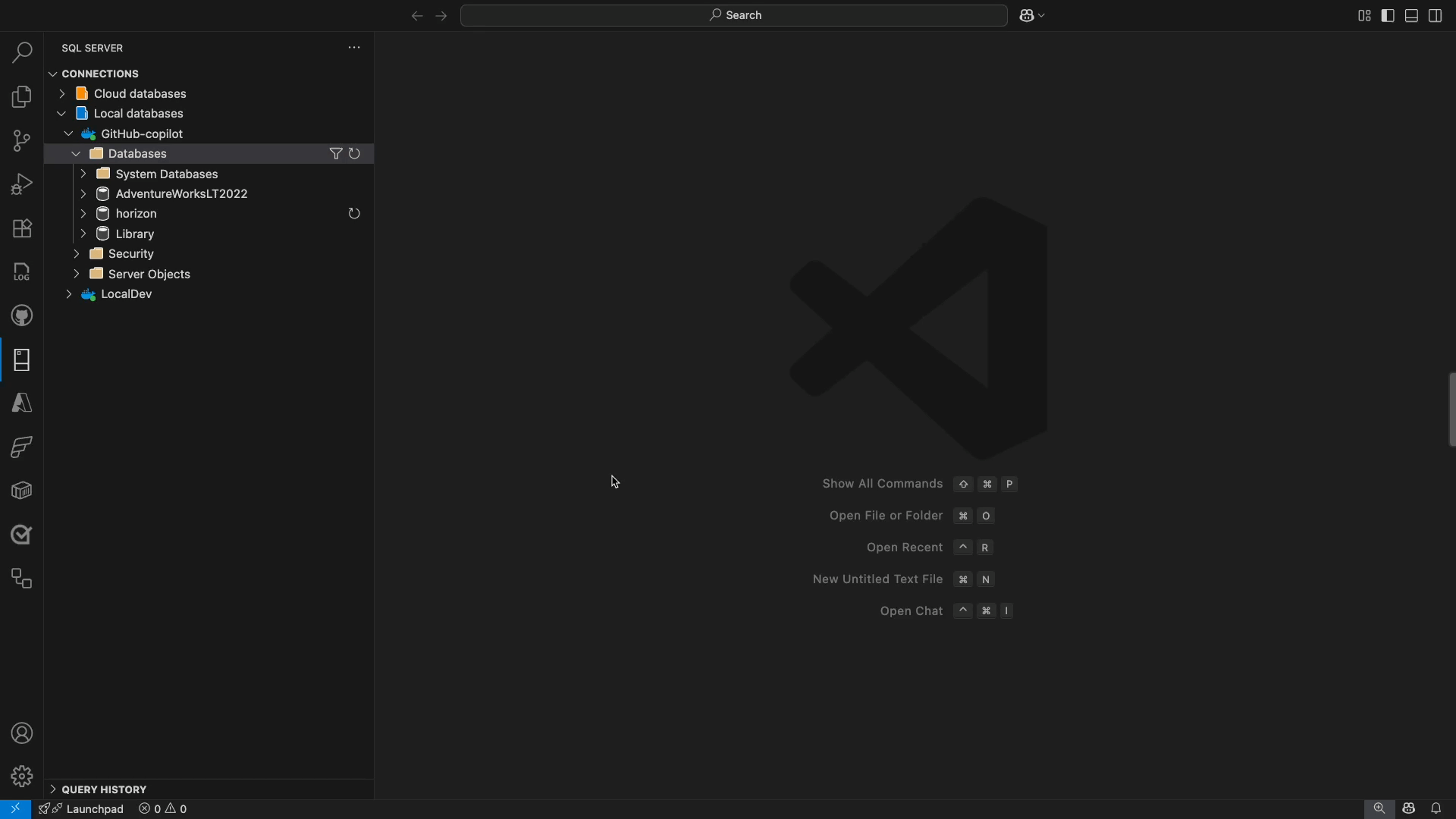Click Open File or Folder hint

tap(886, 516)
